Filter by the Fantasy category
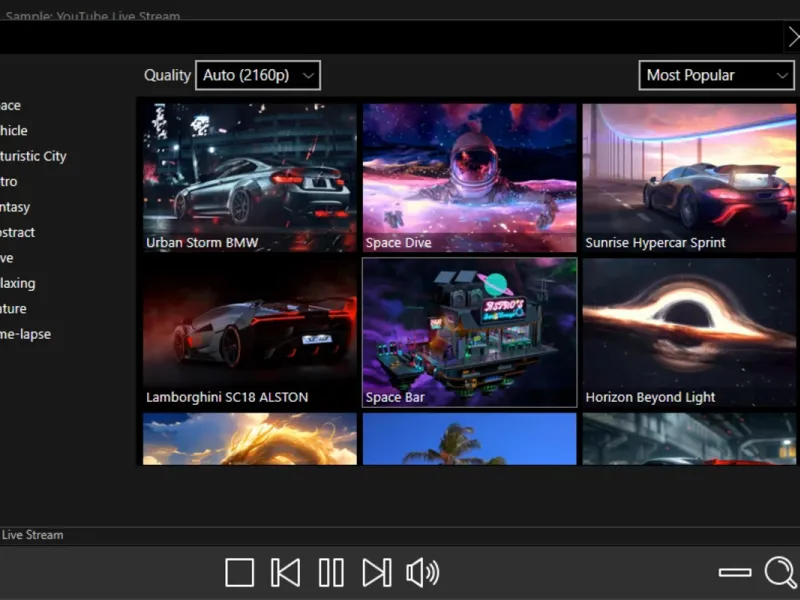 (x=15, y=207)
